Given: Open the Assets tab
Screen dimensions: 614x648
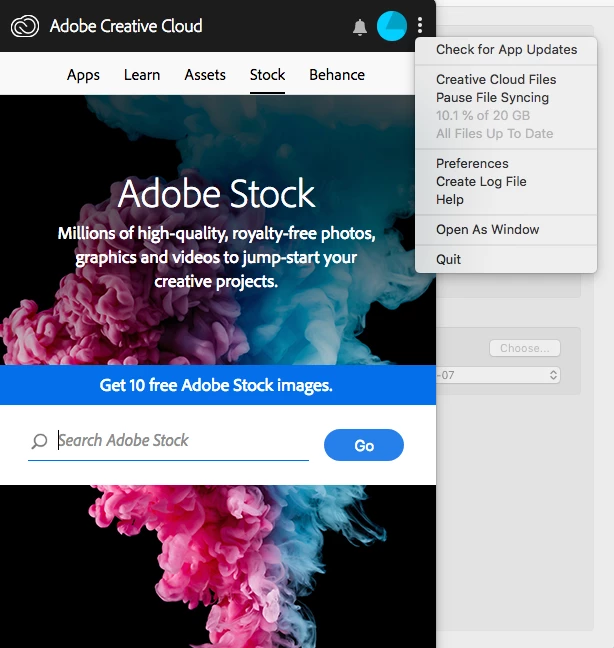Looking at the screenshot, I should (x=205, y=75).
